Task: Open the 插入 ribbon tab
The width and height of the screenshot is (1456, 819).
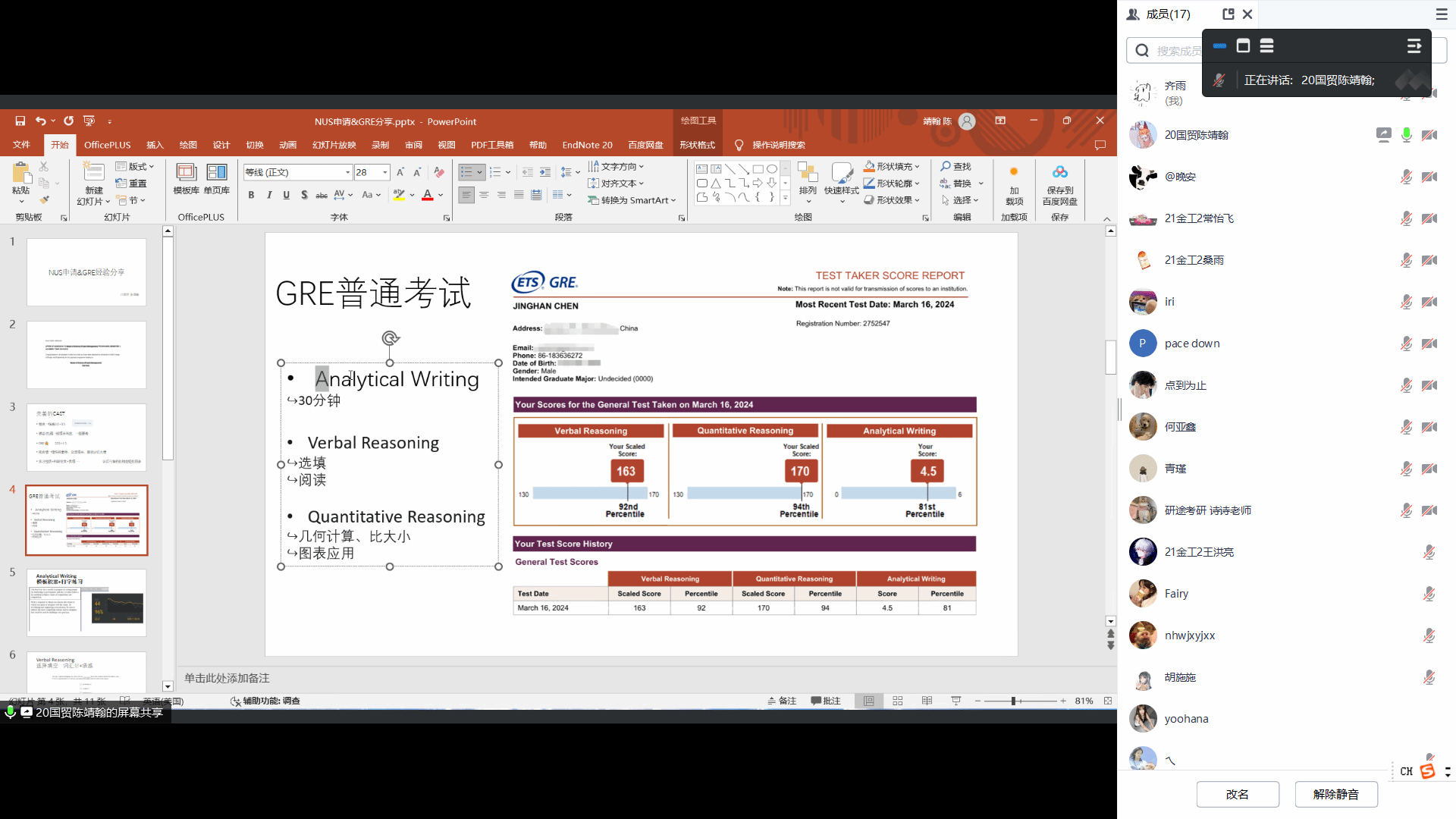Action: (x=155, y=145)
